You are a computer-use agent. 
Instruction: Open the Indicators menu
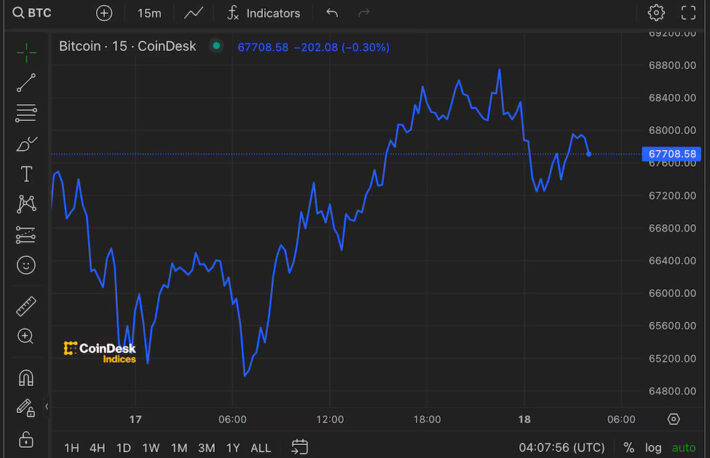pyautogui.click(x=263, y=13)
